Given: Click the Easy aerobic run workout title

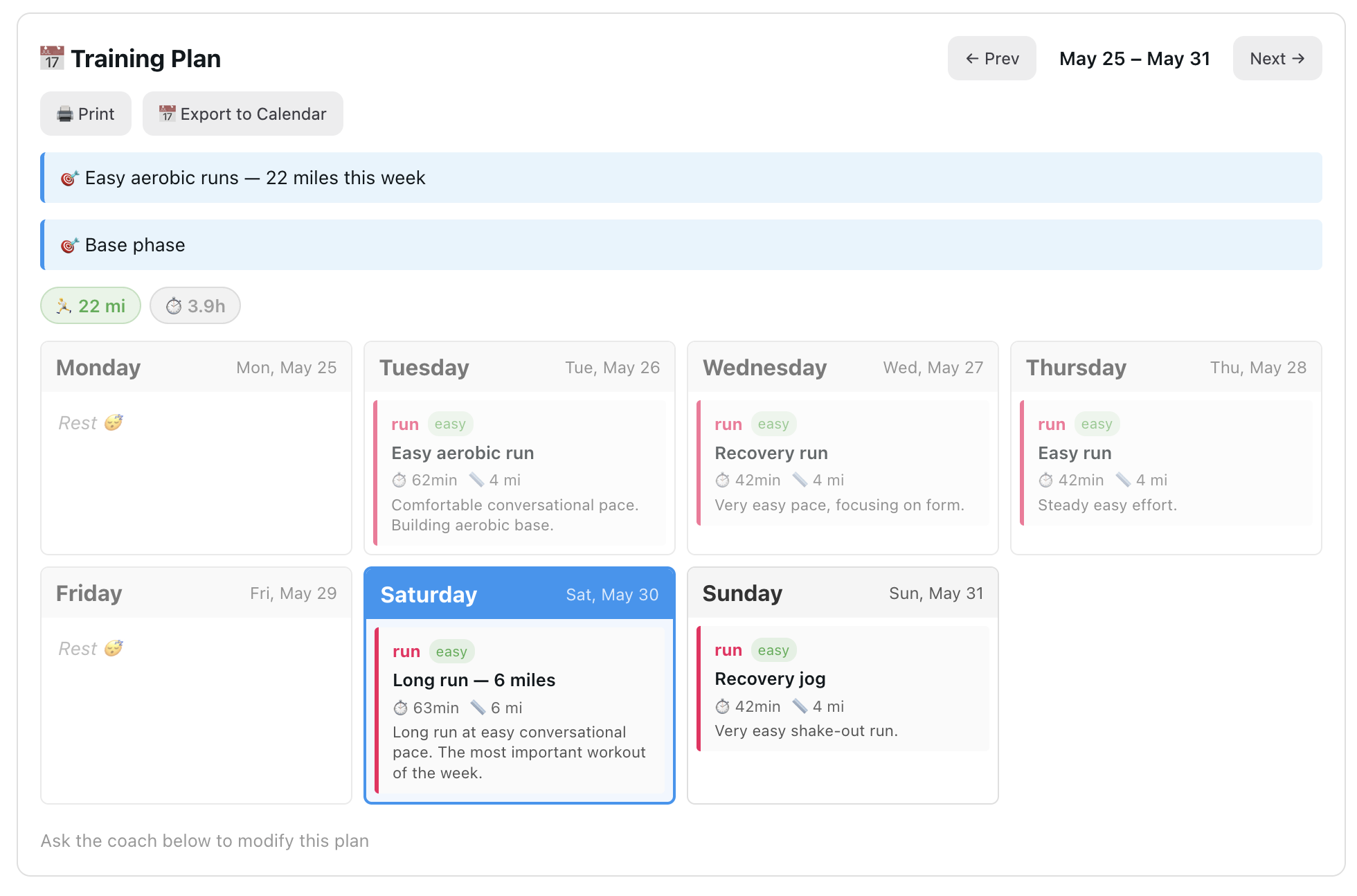Looking at the screenshot, I should pos(462,453).
